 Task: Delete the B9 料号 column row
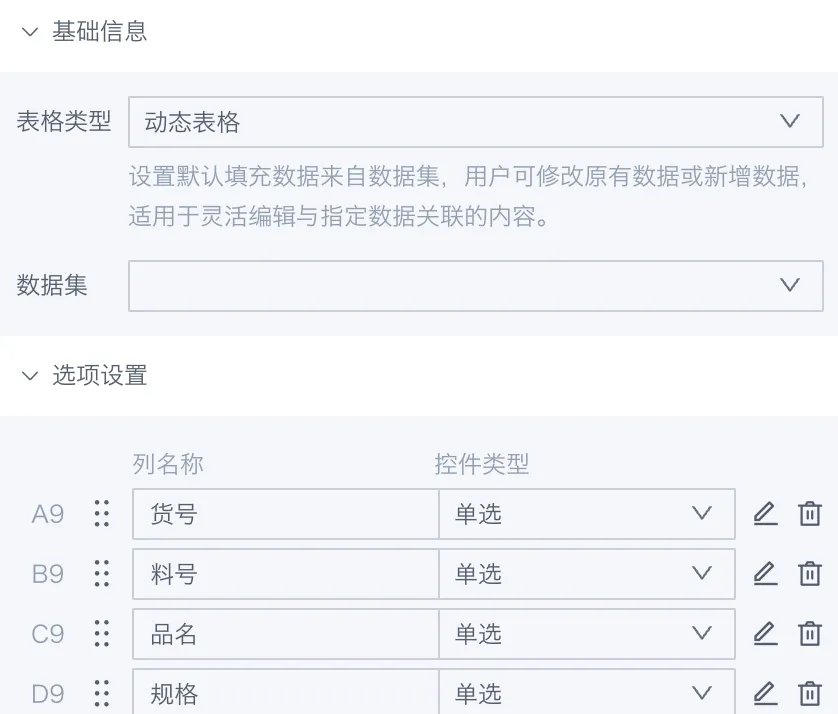coord(809,574)
